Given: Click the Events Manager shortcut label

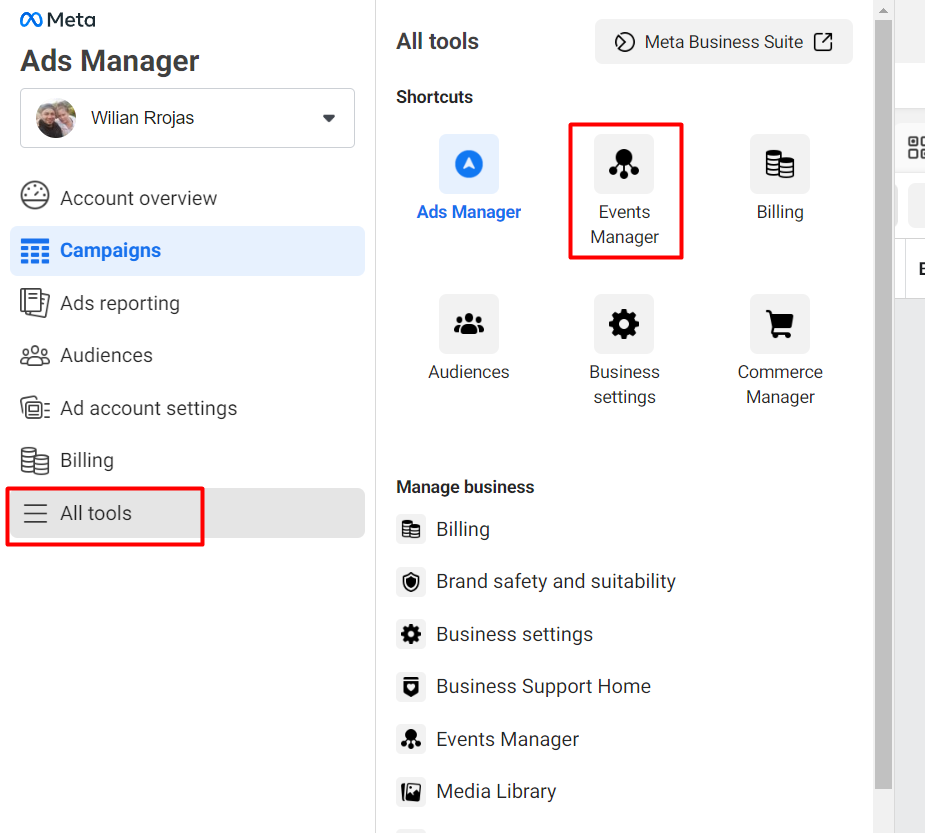Looking at the screenshot, I should coord(625,224).
